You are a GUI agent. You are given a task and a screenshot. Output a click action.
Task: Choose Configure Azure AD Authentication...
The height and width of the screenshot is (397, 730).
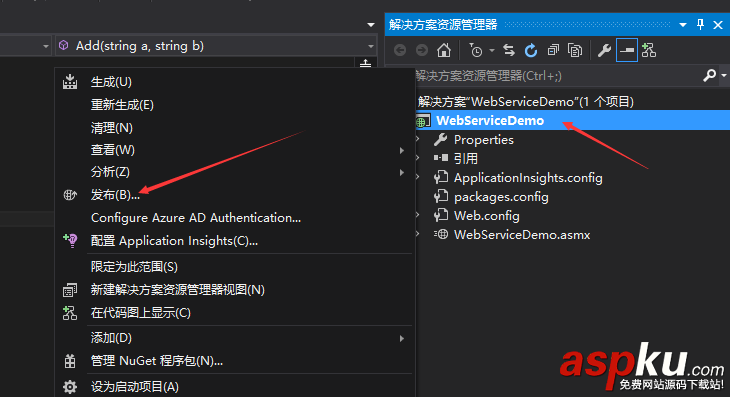point(235,218)
